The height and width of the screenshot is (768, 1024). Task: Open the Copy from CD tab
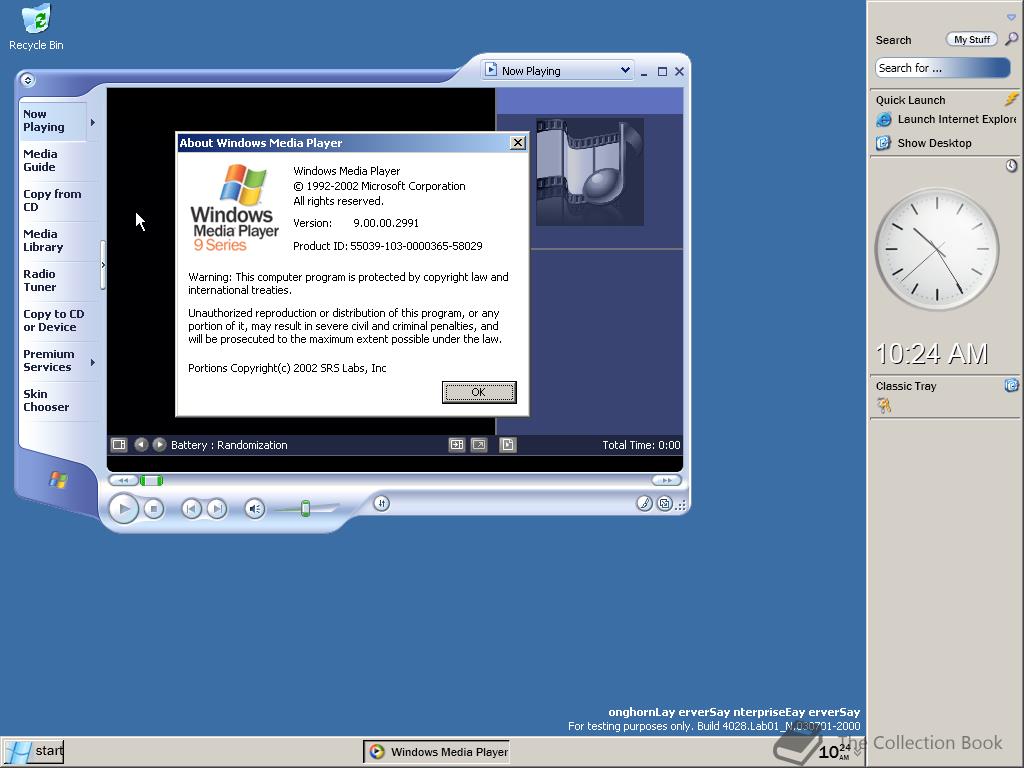(52, 200)
